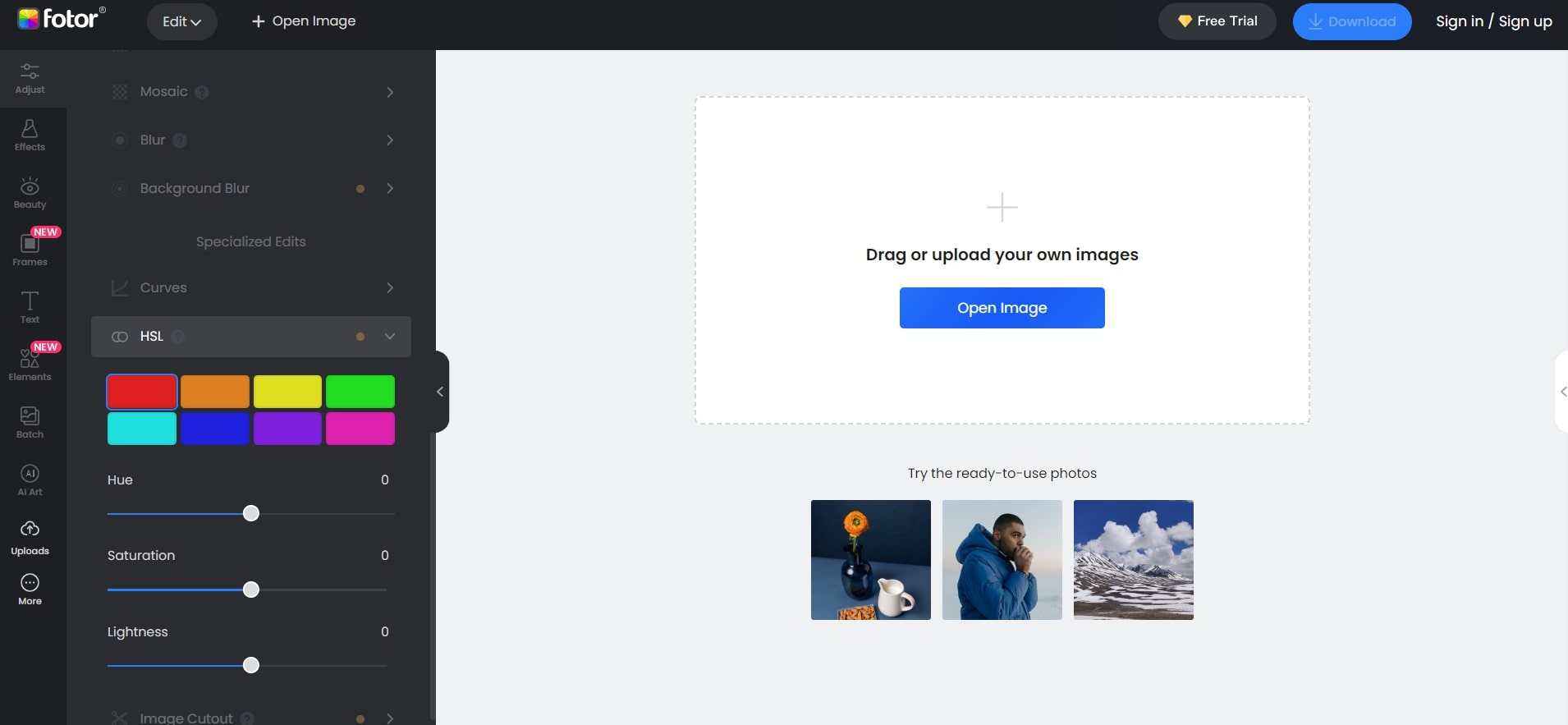Expand the Mosaic option

click(x=390, y=92)
